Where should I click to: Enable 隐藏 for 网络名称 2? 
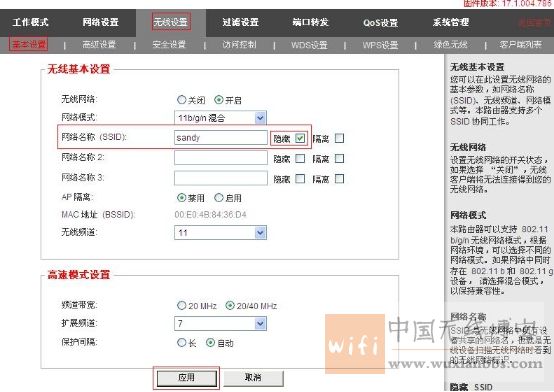click(x=300, y=158)
